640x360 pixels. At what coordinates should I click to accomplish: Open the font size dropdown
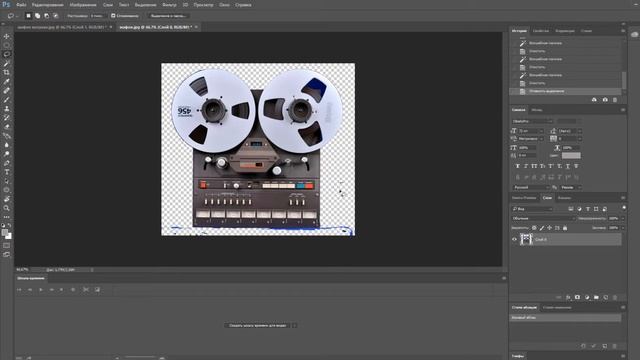click(x=541, y=131)
